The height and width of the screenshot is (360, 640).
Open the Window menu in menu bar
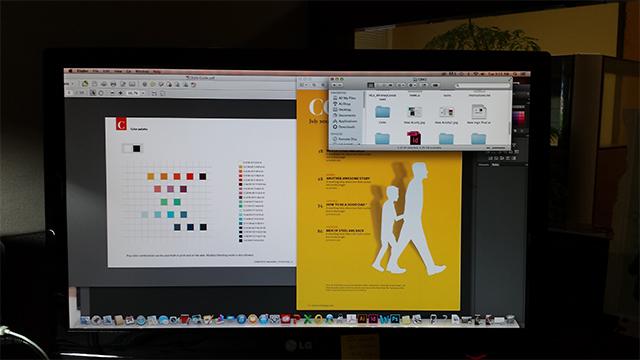(x=142, y=71)
